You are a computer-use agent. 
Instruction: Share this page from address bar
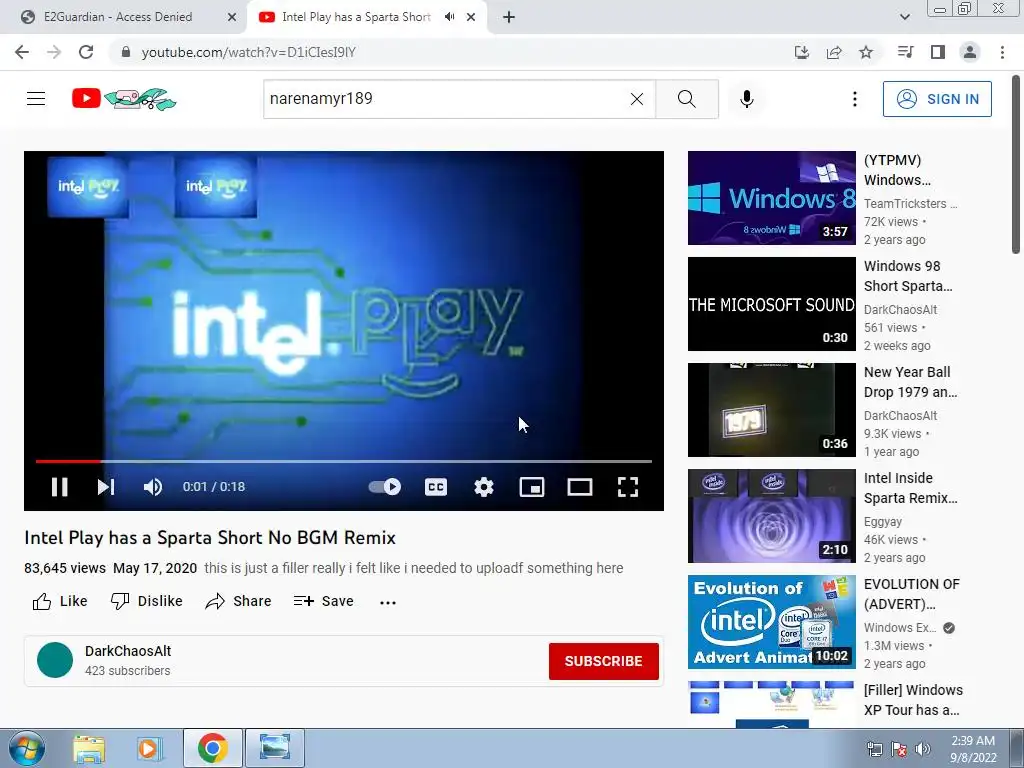coord(834,52)
